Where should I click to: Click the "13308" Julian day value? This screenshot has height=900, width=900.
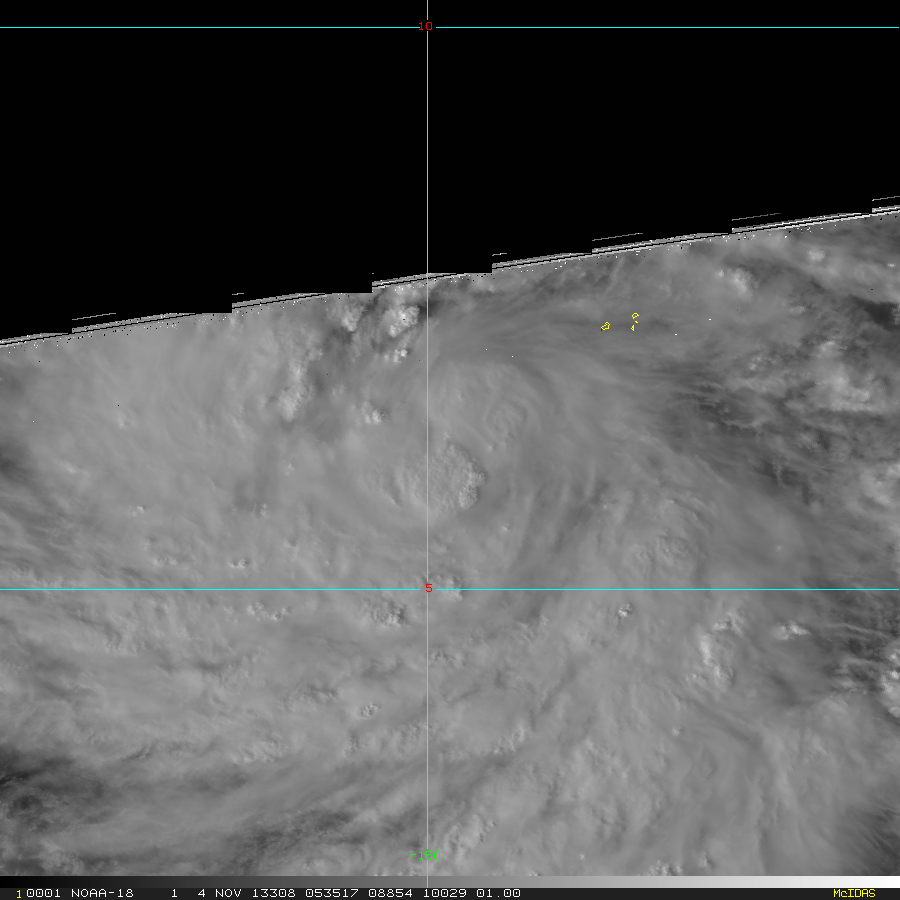(273, 893)
